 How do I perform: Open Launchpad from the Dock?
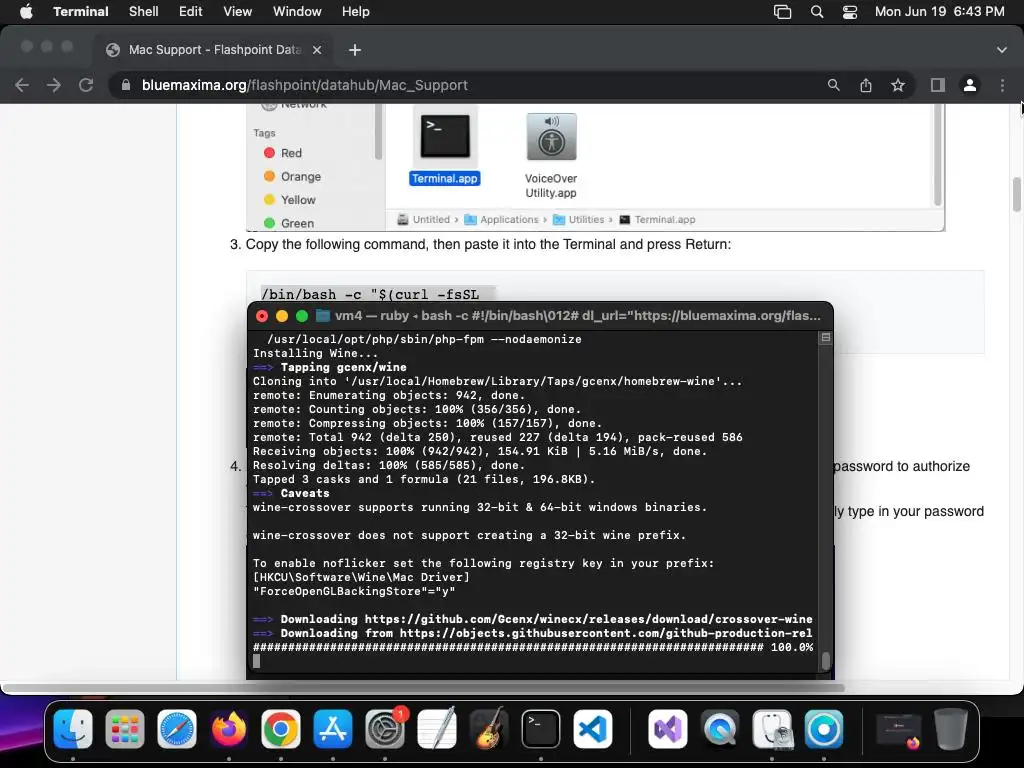125,729
